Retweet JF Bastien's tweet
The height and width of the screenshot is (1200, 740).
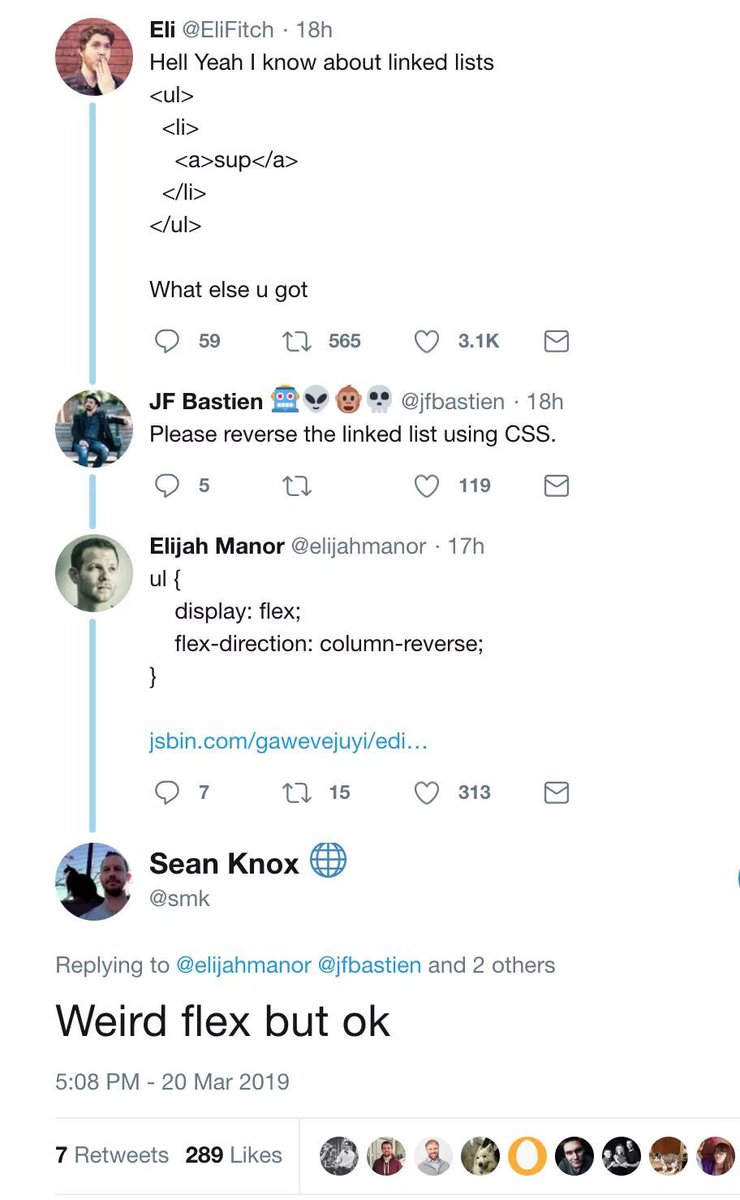pos(296,486)
